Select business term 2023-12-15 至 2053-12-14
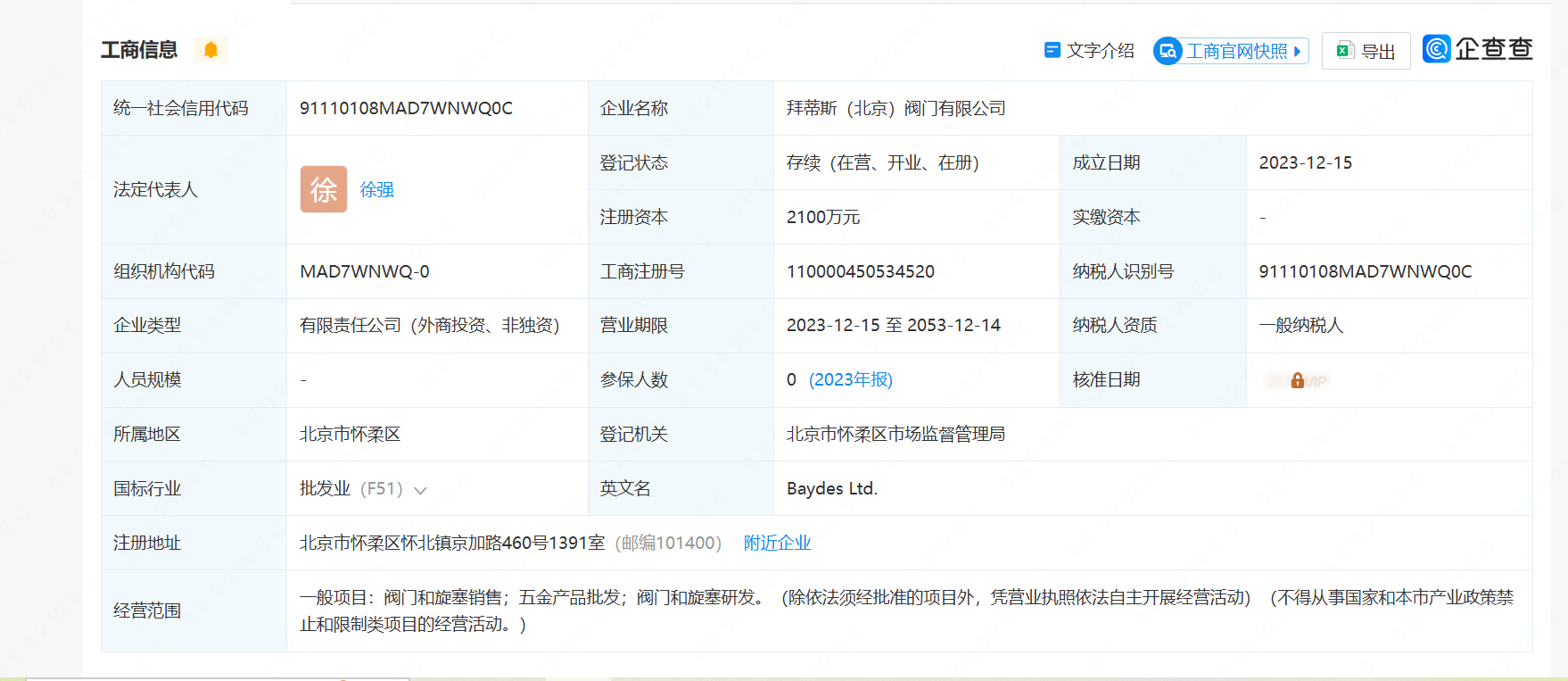1568x681 pixels. 894,325
